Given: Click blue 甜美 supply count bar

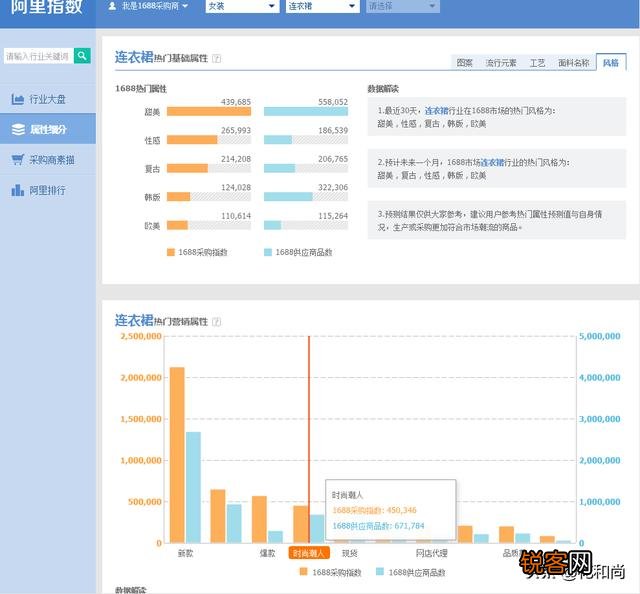Looking at the screenshot, I should pos(306,111).
